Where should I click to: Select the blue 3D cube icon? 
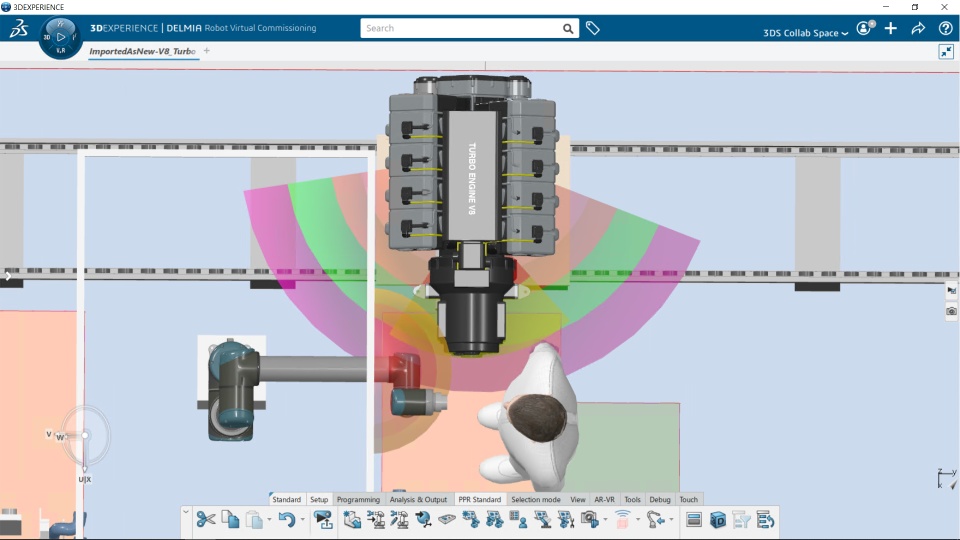[x=718, y=520]
